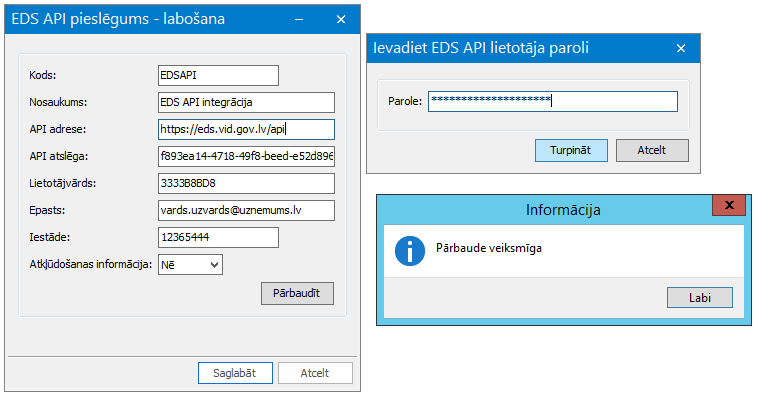Cancel editing with the lower Atcelt button
Viewport: 758px width, 398px height.
[315, 373]
